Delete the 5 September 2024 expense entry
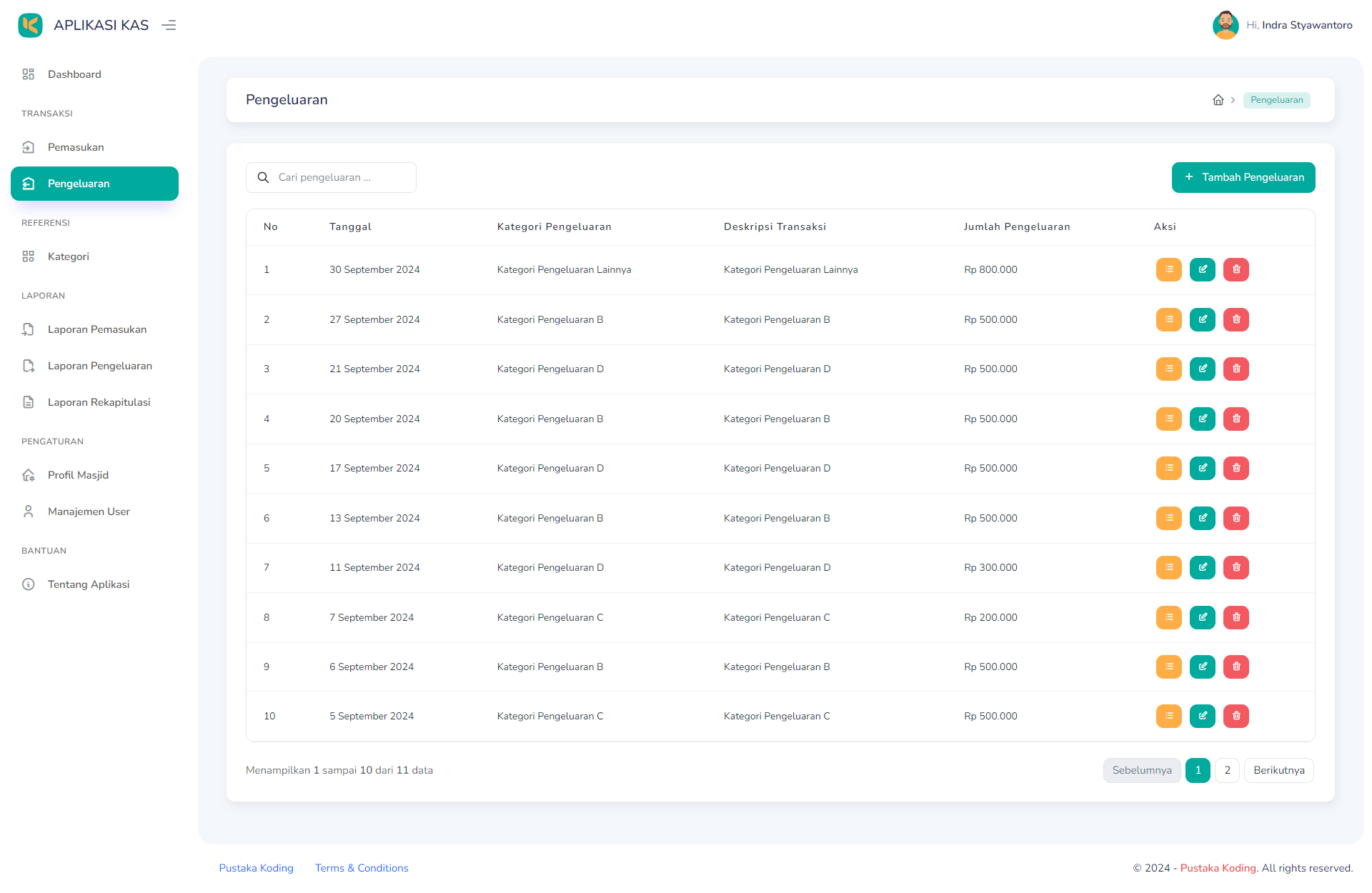This screenshot has width=1372, height=893. (x=1236, y=716)
